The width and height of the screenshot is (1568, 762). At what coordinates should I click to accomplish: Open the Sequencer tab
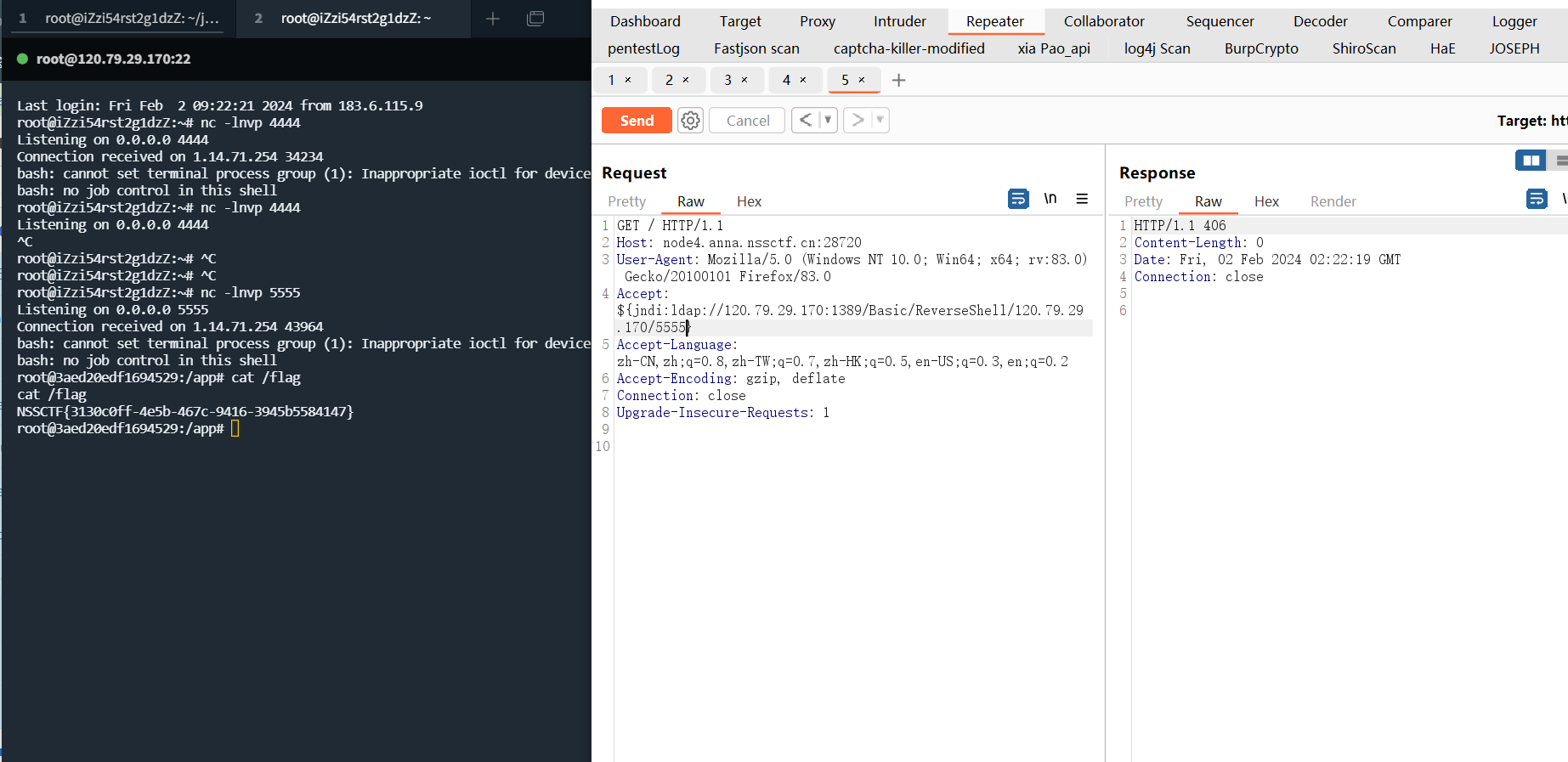pos(1220,21)
